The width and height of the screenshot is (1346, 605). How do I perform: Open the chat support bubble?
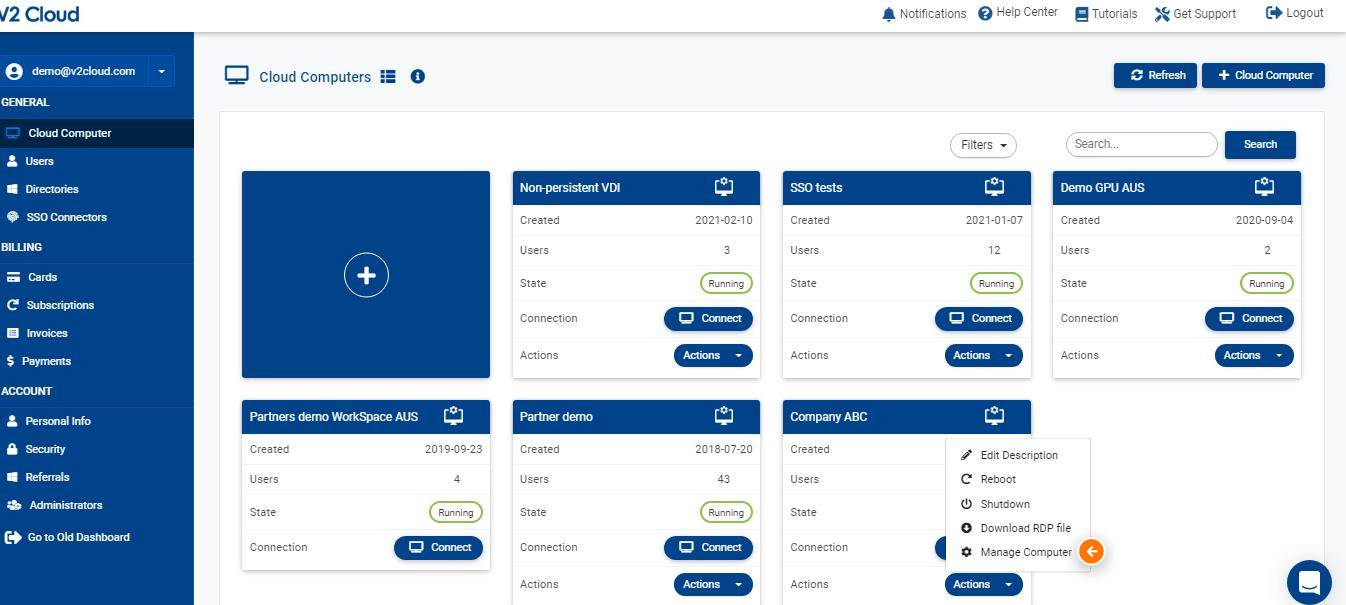1308,581
